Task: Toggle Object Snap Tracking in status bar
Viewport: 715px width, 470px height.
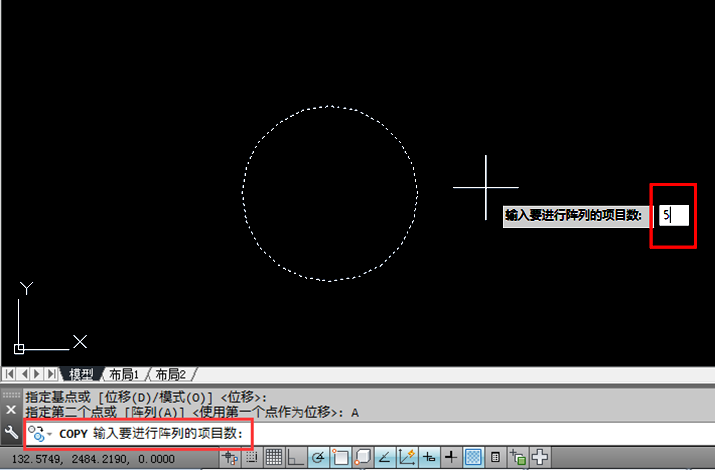Action: 384,457
